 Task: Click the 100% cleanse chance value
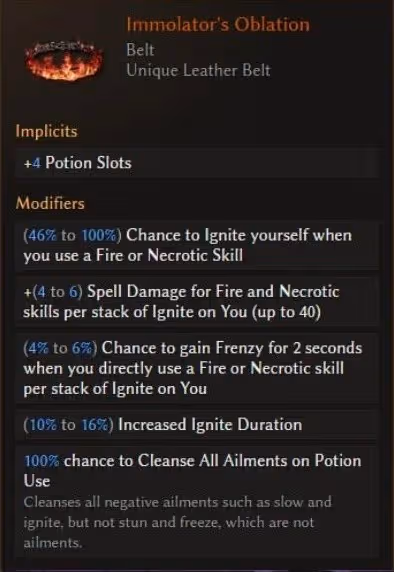41,461
